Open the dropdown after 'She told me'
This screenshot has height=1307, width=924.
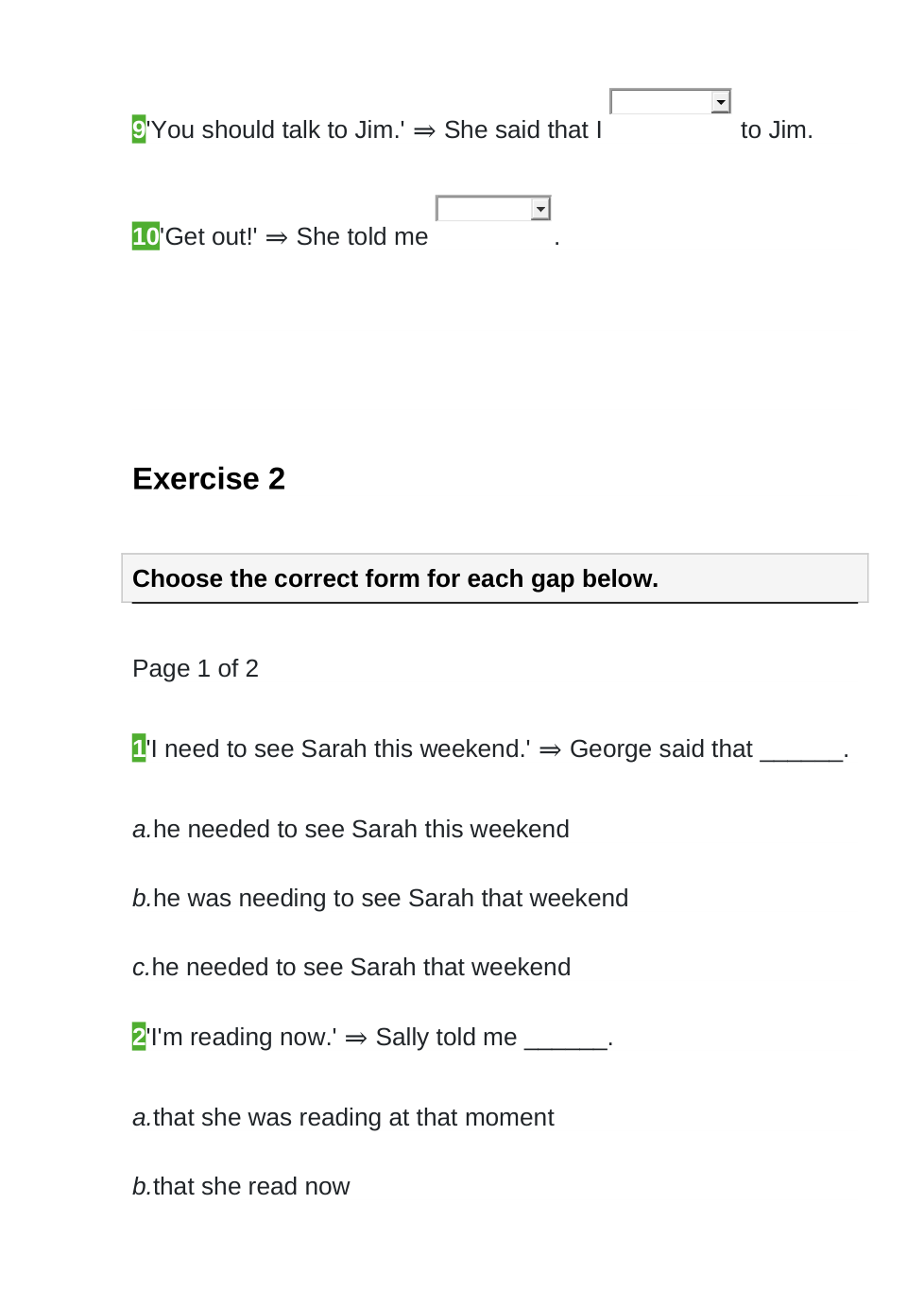pos(492,208)
